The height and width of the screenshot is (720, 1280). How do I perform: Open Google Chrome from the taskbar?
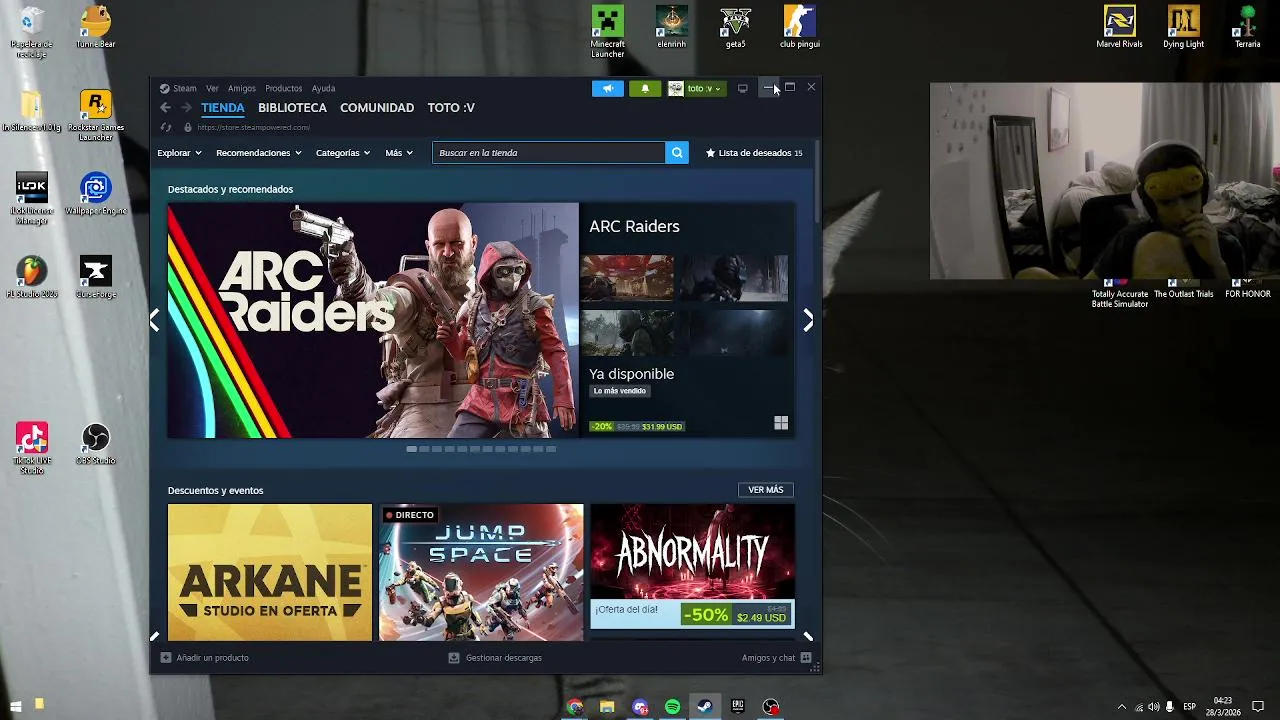574,707
